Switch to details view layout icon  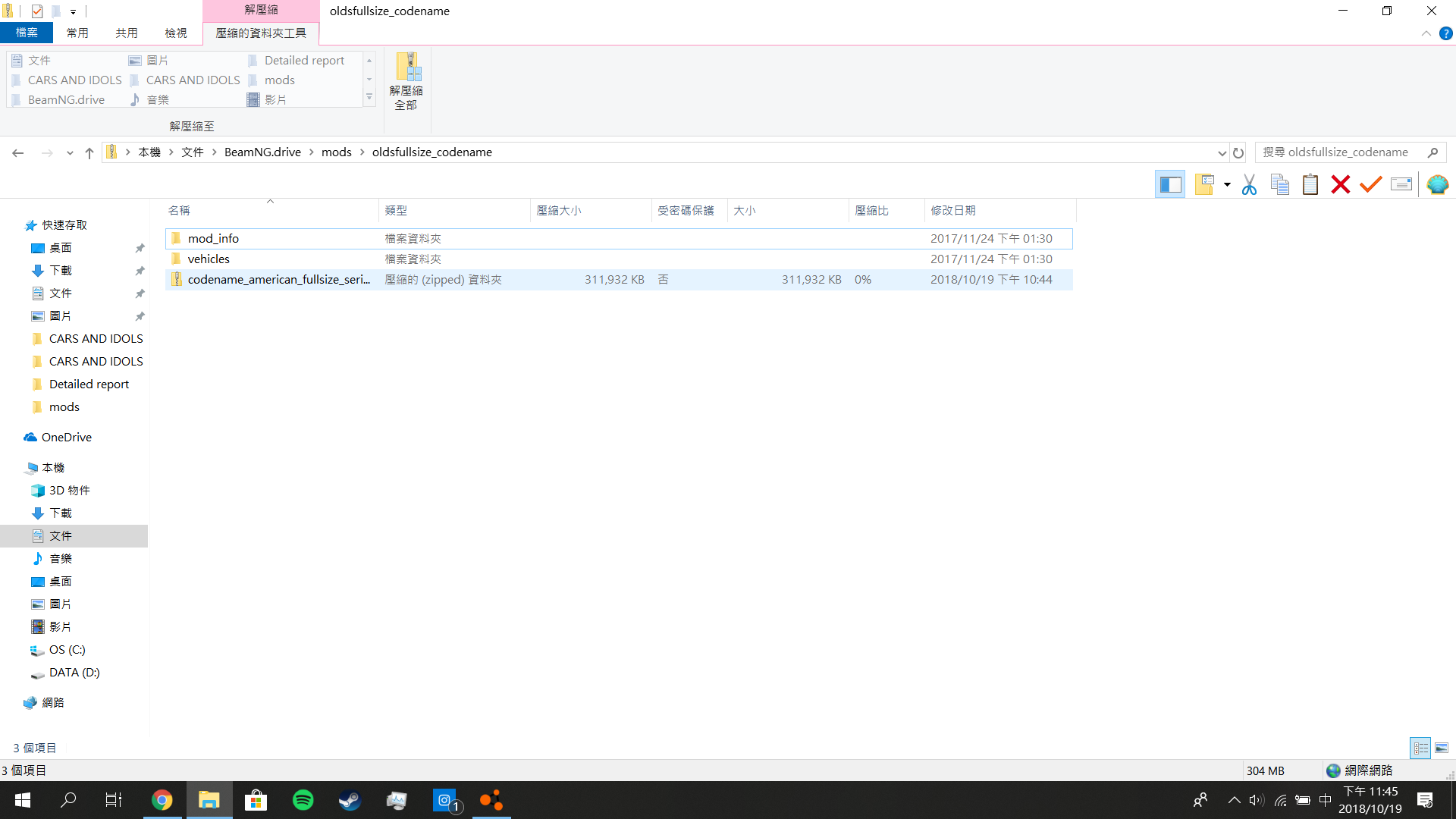(x=1420, y=748)
